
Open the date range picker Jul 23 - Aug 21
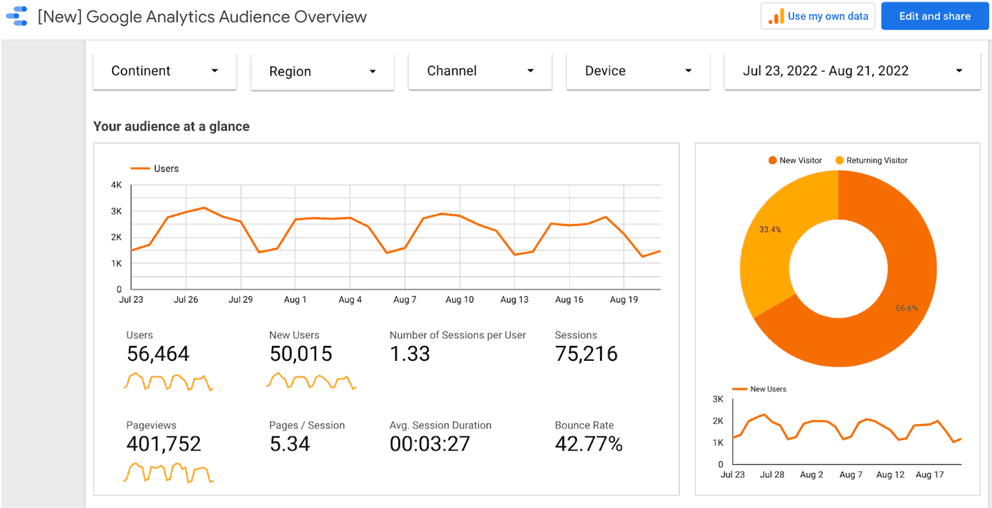(852, 71)
